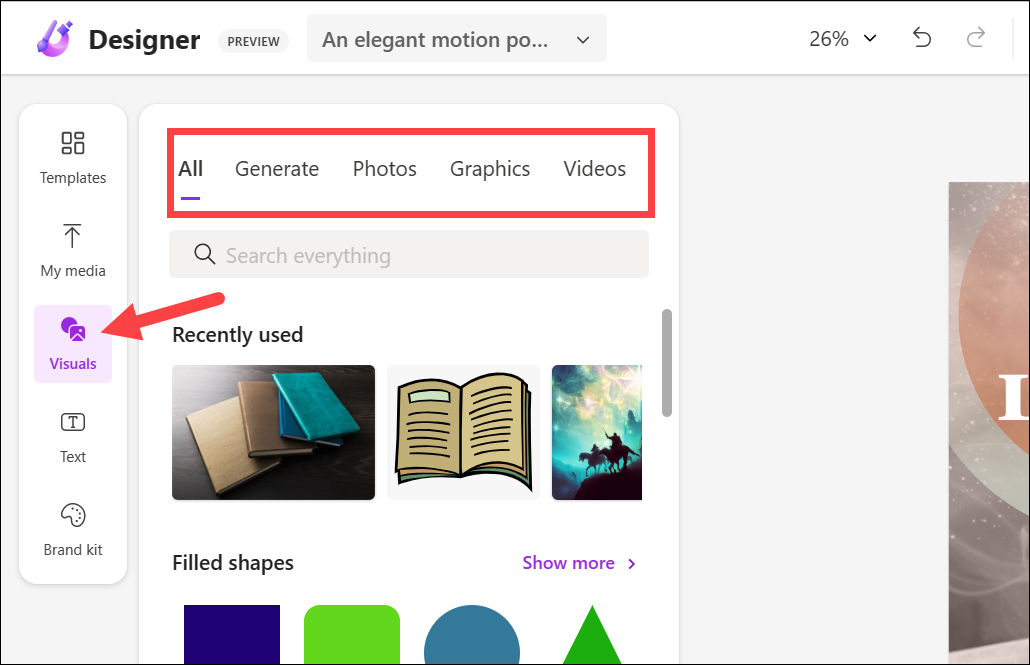The width and height of the screenshot is (1030, 665).
Task: Insert the green triangle shape
Action: [x=592, y=635]
